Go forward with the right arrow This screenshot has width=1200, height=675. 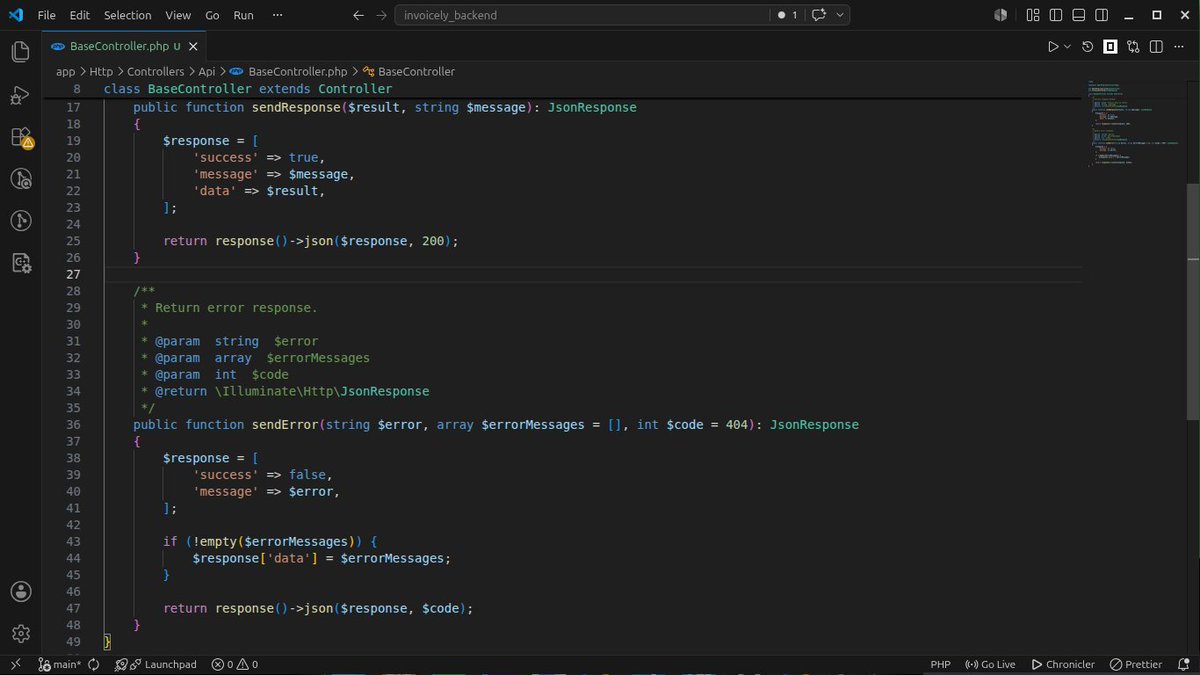click(x=381, y=15)
